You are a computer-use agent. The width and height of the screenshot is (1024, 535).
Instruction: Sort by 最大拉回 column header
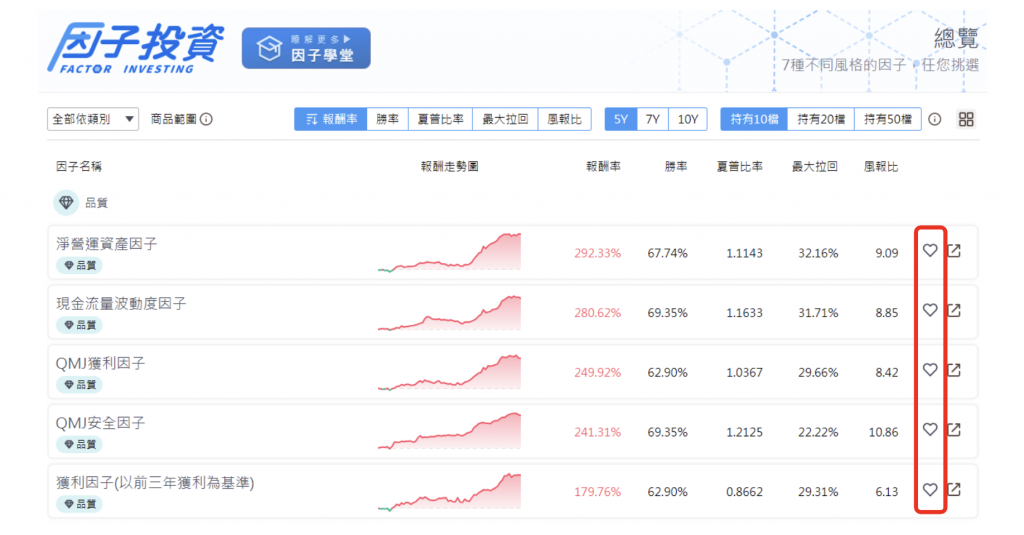814,166
